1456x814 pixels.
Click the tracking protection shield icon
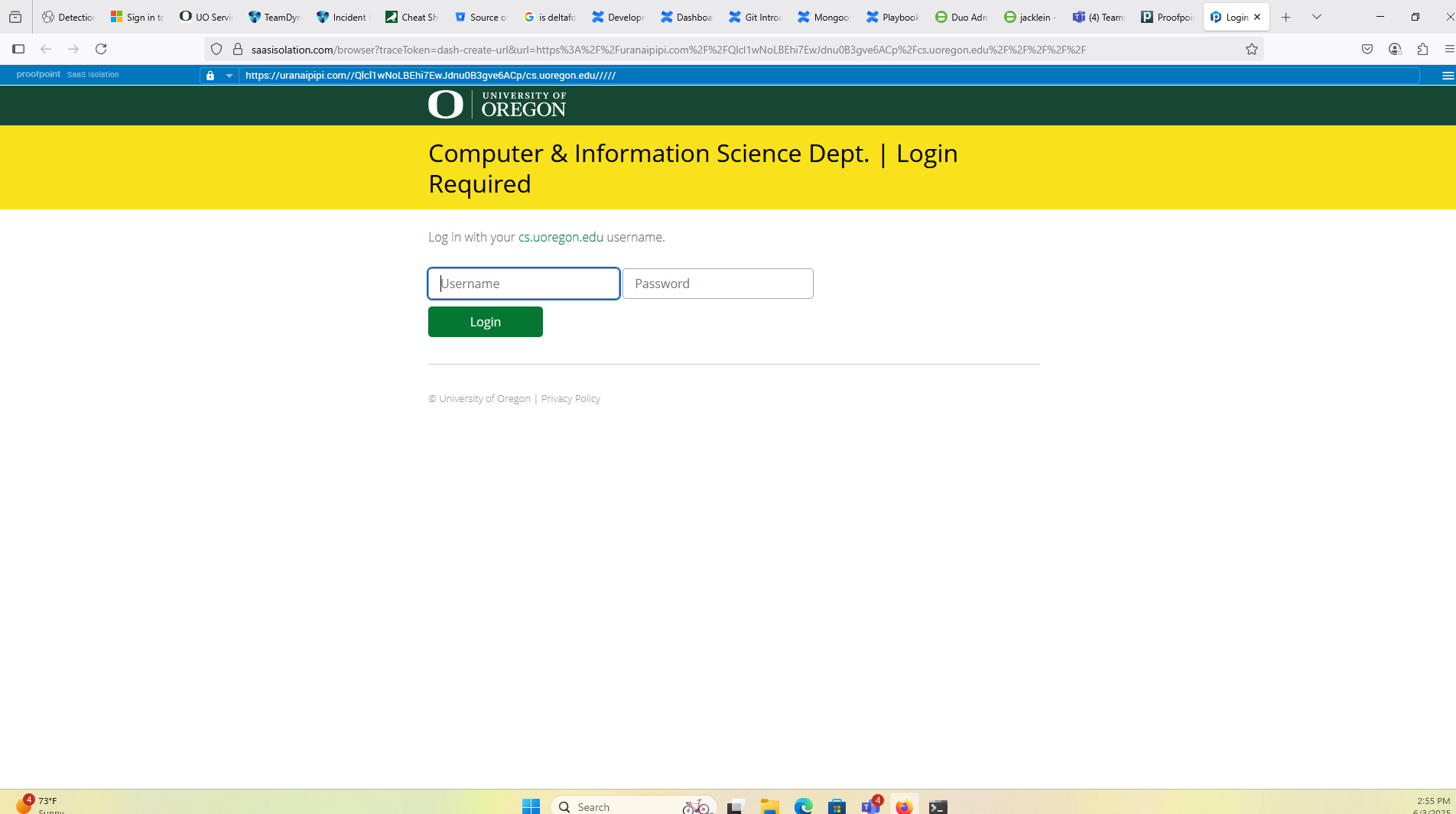(x=216, y=49)
